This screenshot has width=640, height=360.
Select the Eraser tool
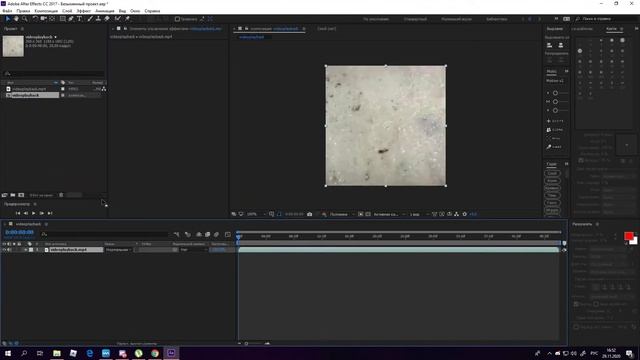pyautogui.click(x=107, y=19)
